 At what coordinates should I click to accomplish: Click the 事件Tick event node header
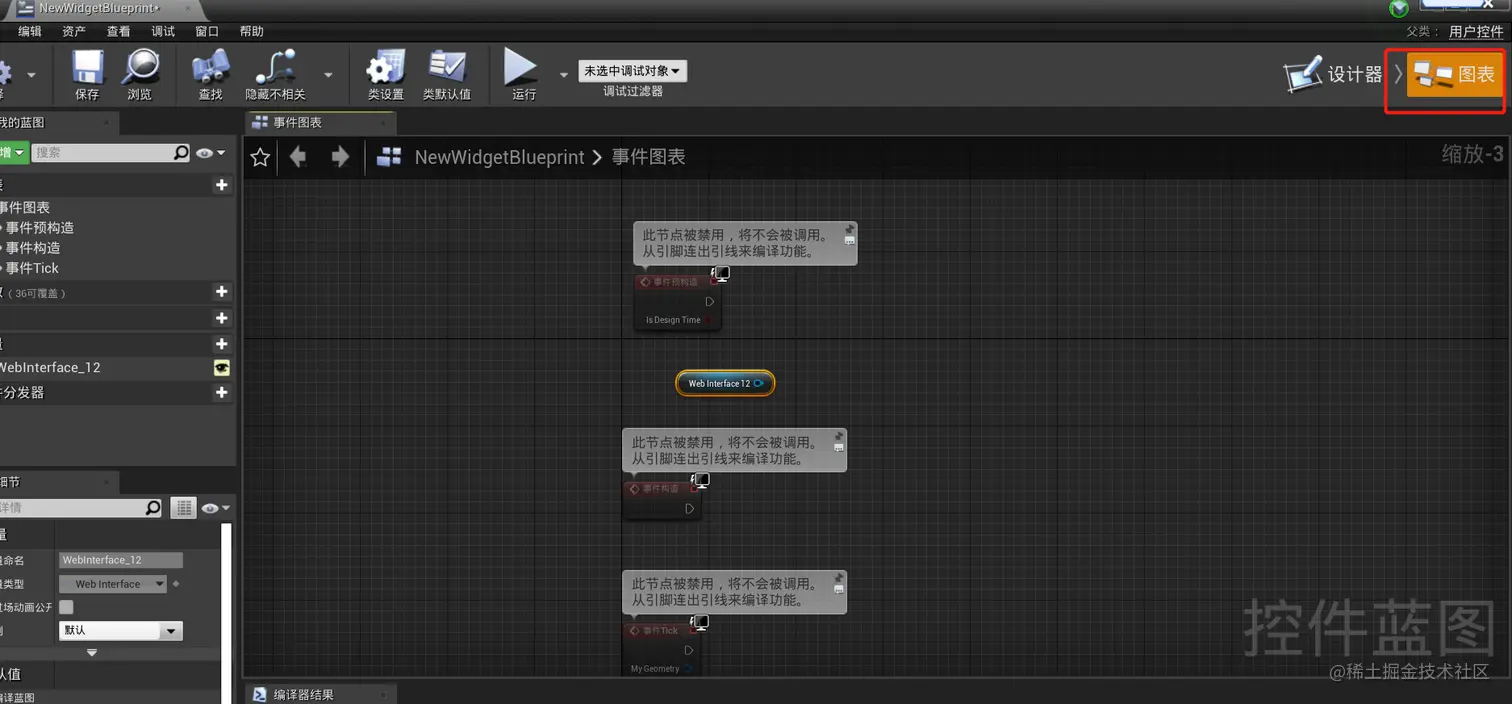(661, 631)
